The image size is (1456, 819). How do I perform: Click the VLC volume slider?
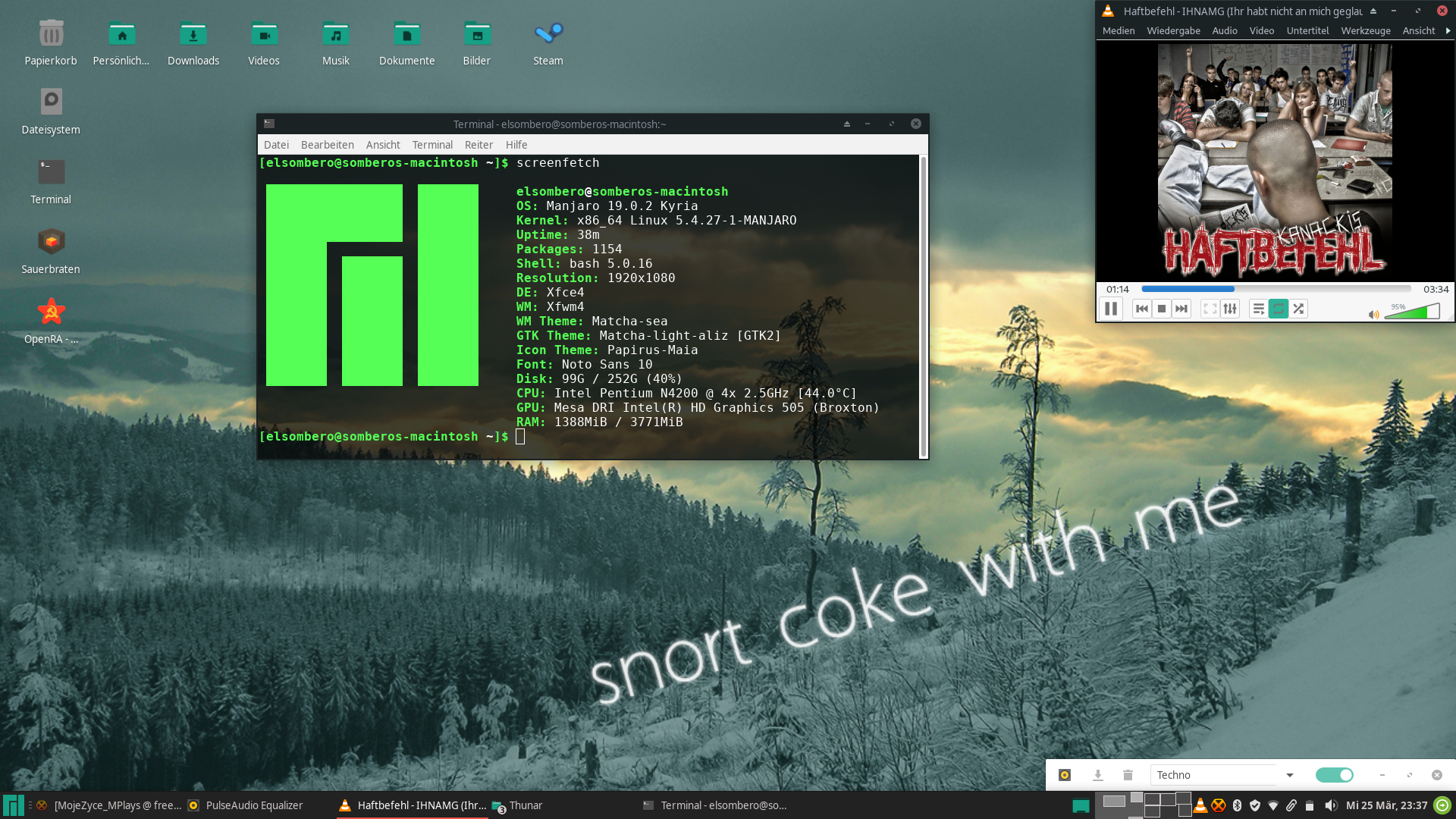point(1412,311)
